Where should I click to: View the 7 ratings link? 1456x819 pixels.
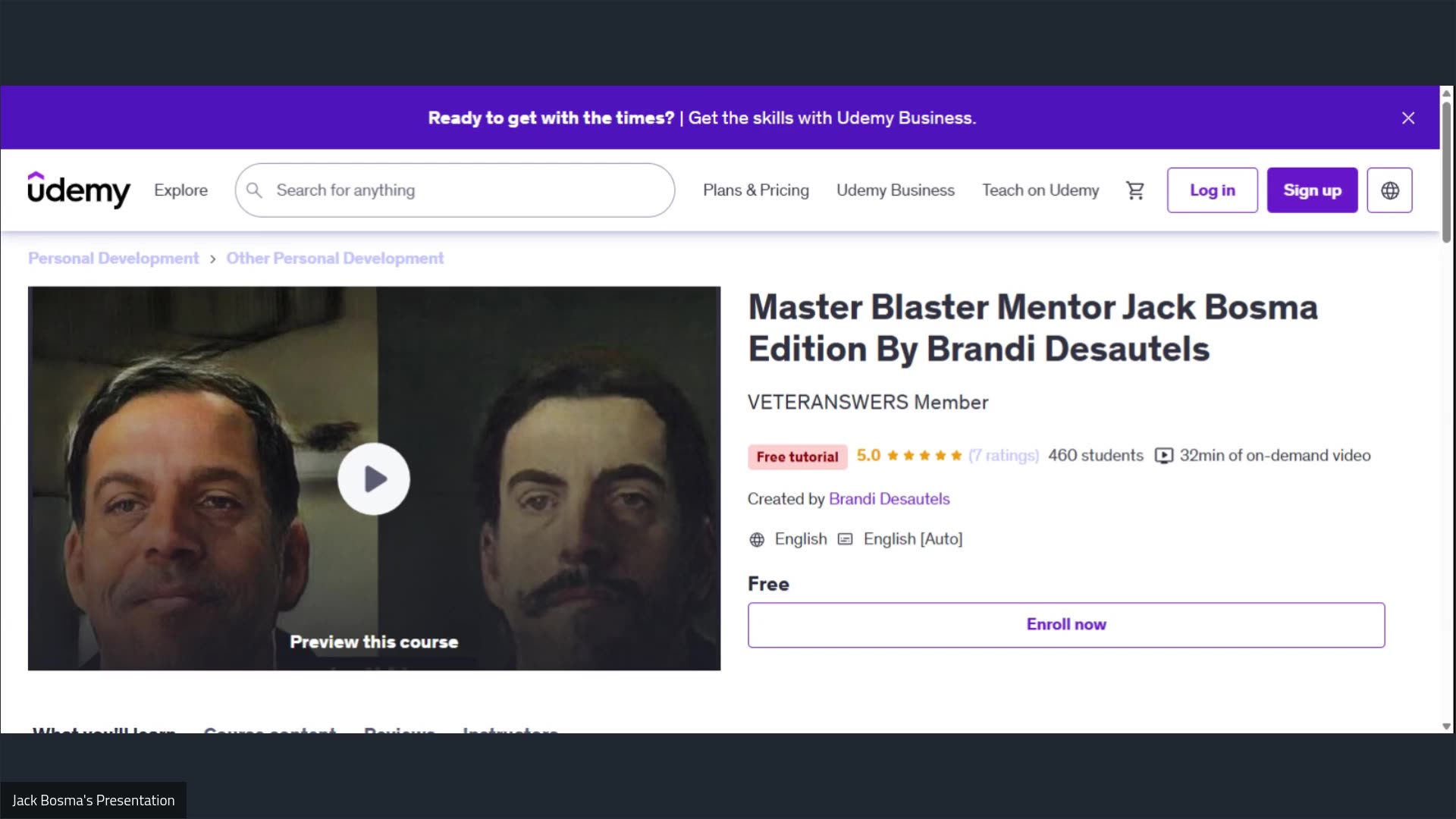[x=1003, y=456]
